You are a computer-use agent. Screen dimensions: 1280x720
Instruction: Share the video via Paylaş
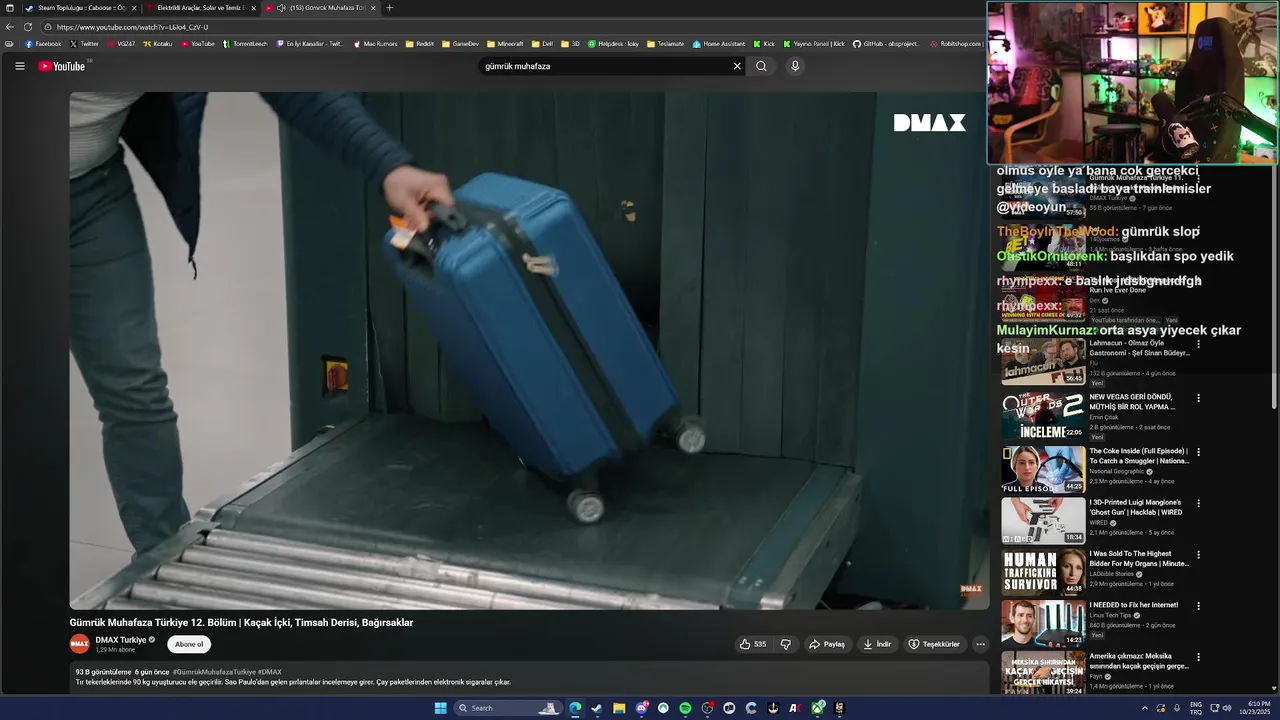pos(827,644)
